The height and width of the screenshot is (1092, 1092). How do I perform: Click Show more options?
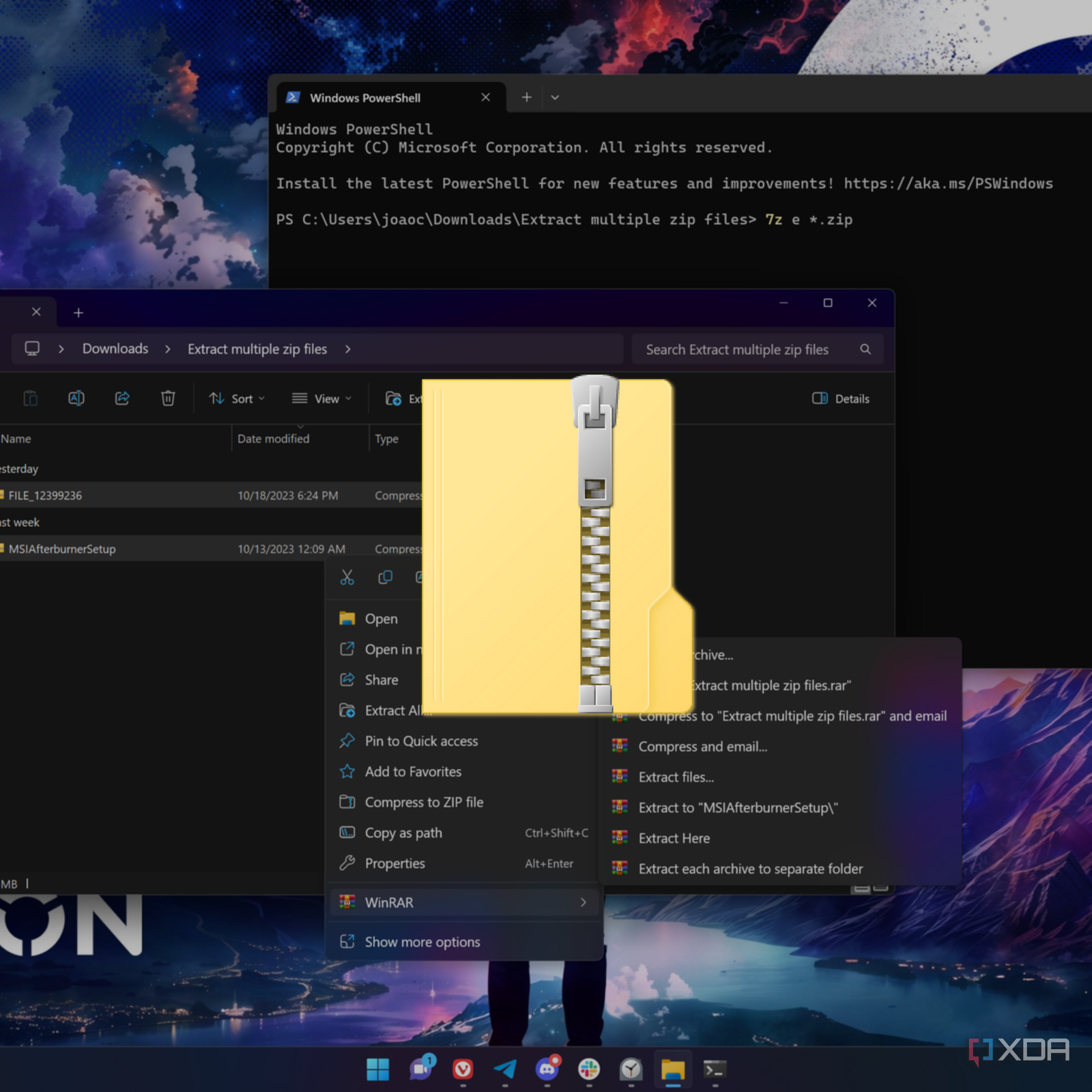(422, 942)
